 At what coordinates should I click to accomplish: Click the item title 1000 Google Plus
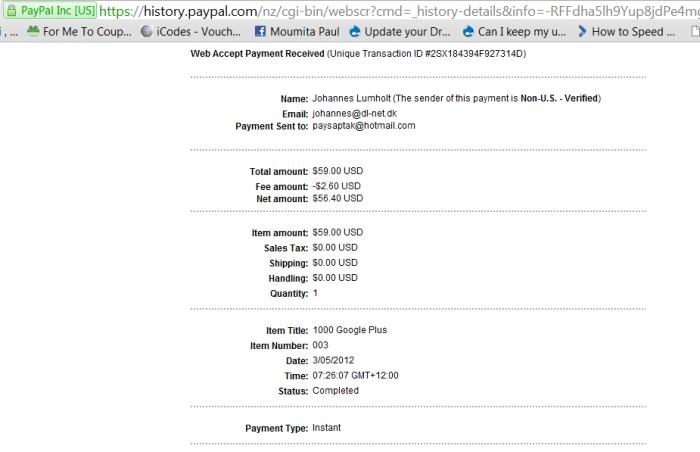350,330
